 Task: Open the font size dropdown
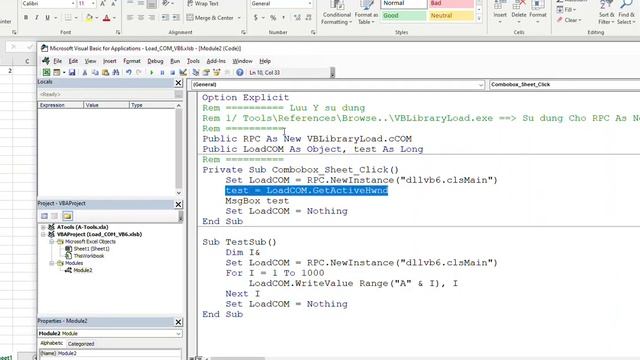pos(93,4)
